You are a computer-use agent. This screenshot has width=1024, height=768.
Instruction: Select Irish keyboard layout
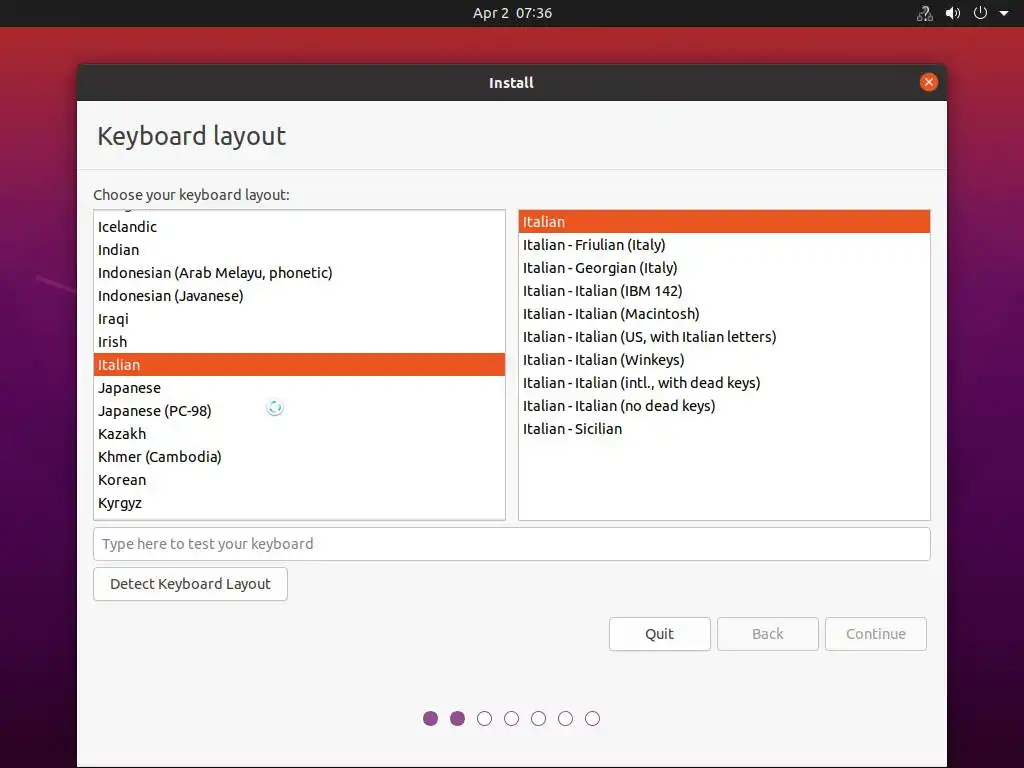coord(299,342)
